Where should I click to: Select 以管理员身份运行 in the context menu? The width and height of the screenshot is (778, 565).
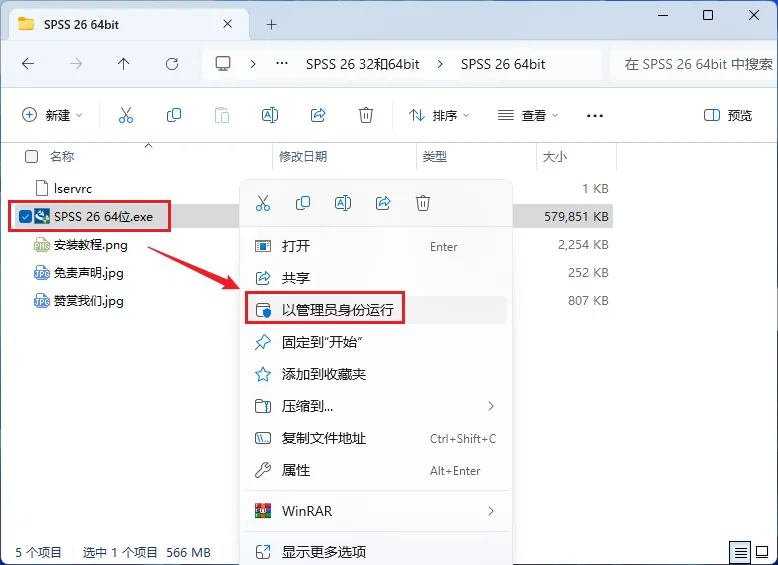click(x=376, y=310)
